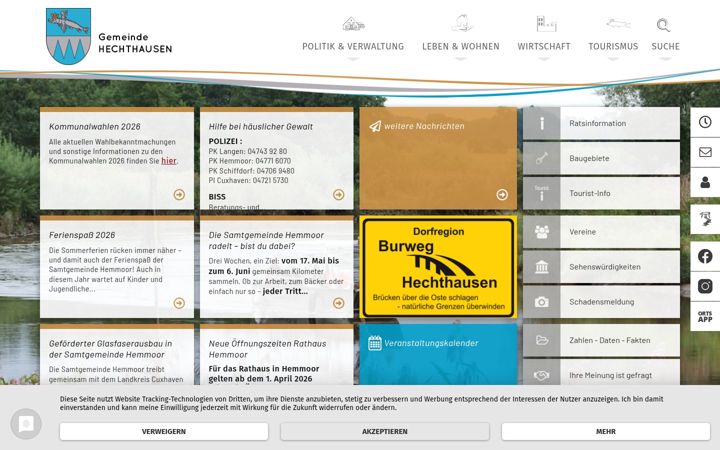The height and width of the screenshot is (450, 720).
Task: Open Neue Öffnungszeiten Rathaus Hemmoor title
Action: 267,349
